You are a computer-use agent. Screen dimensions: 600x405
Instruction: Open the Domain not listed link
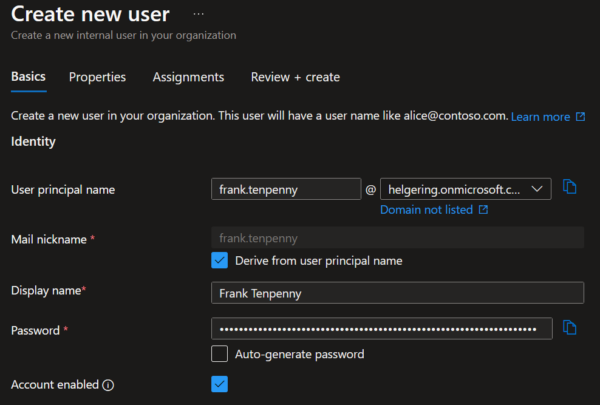click(427, 210)
